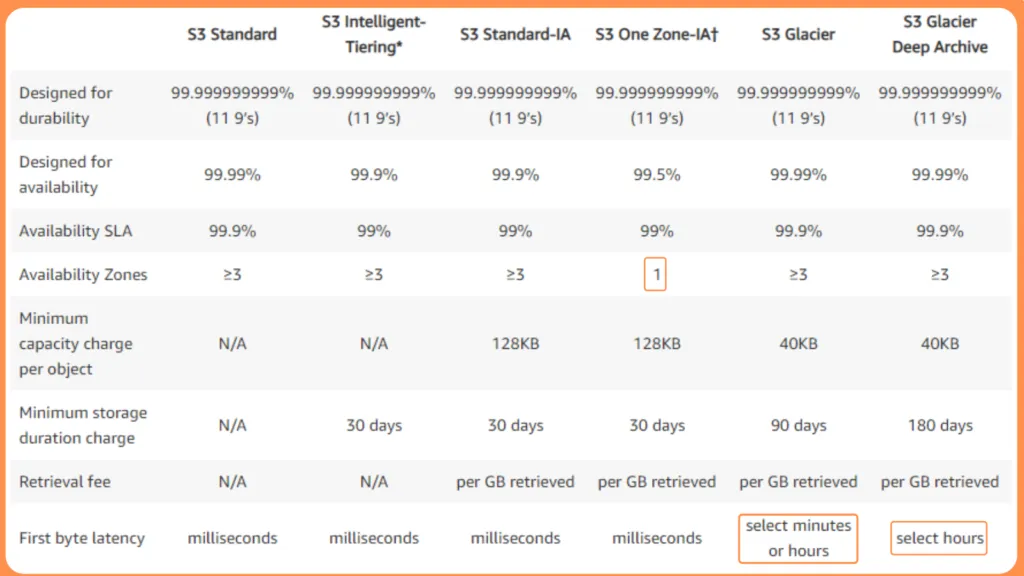Click the 'Availability Zones' row label
The height and width of the screenshot is (576, 1024).
(83, 275)
